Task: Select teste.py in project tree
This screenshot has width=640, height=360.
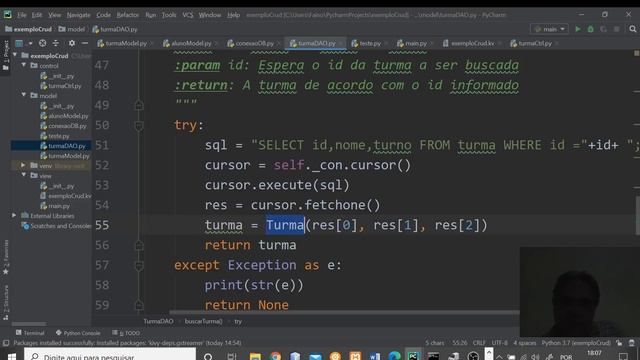Action: click(x=59, y=136)
